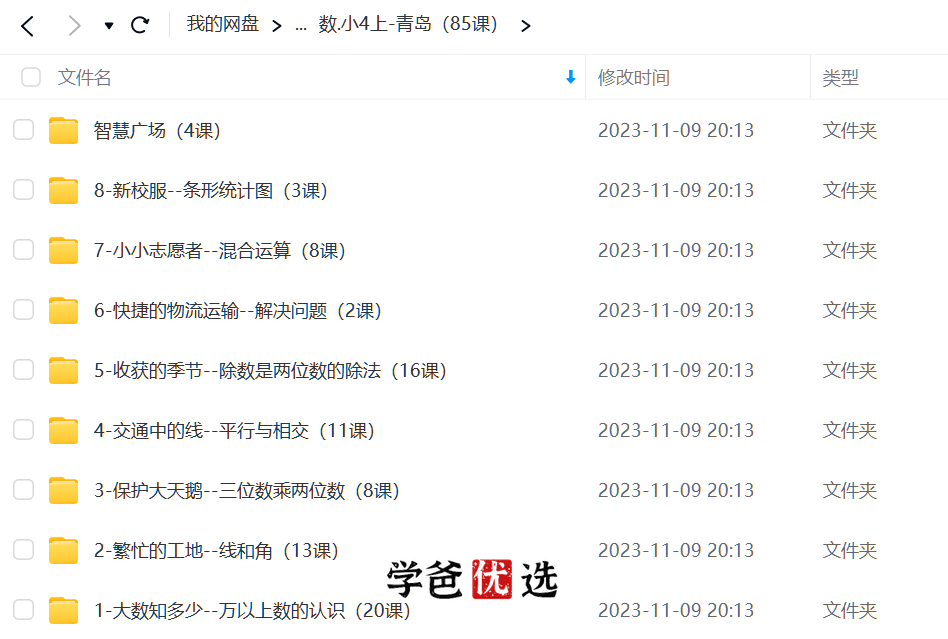Check the box for 3-保护大天鹅 folder
This screenshot has height=639, width=948.
click(x=24, y=490)
